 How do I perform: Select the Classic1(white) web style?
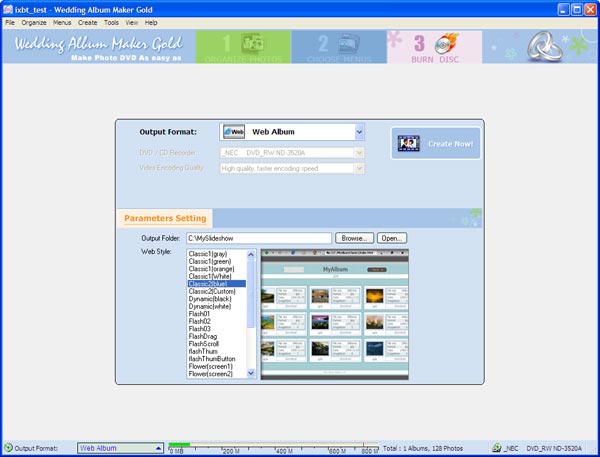click(x=217, y=276)
